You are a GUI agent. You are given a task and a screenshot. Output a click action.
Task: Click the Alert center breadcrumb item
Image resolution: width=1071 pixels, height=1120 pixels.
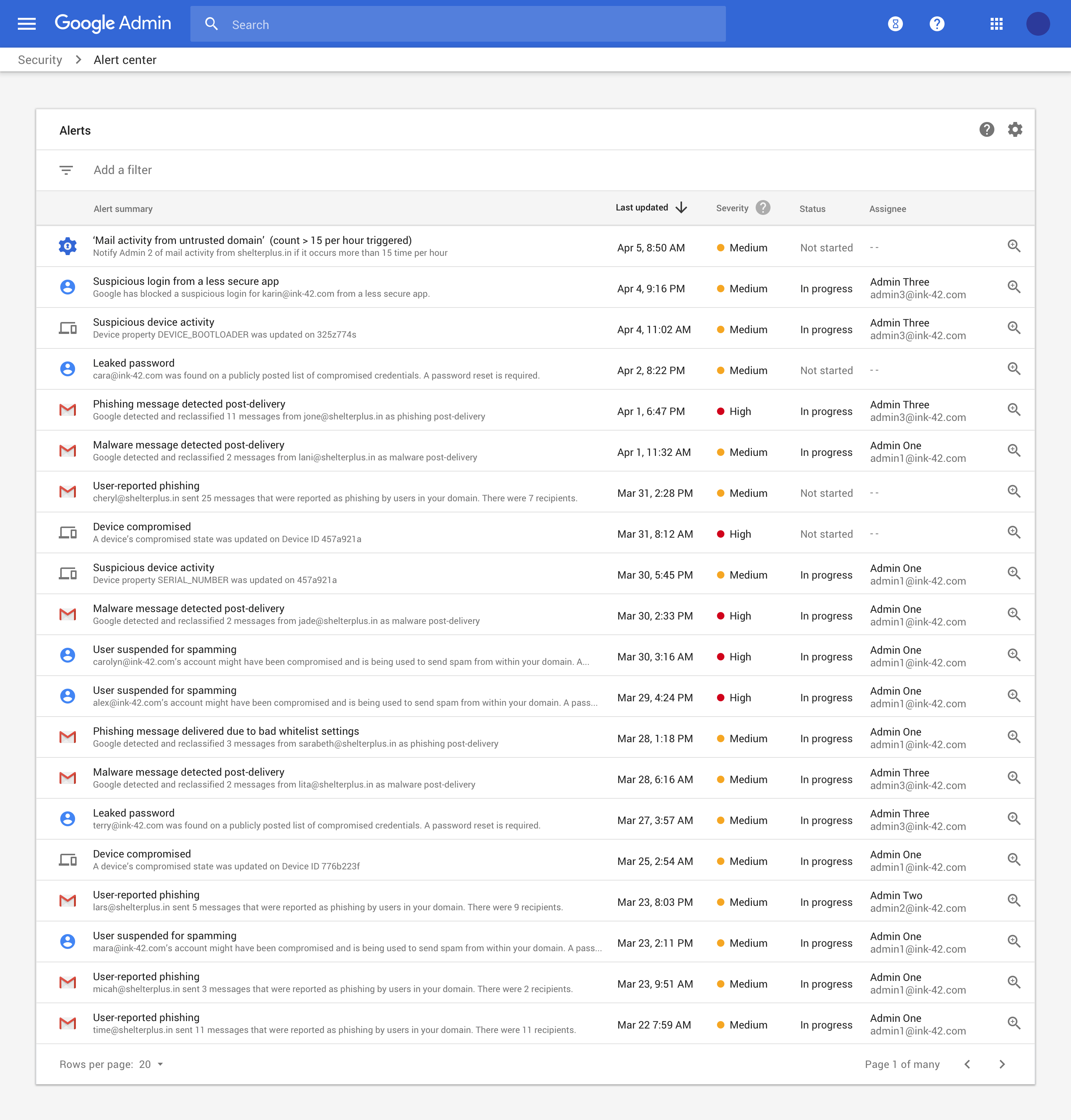click(125, 60)
